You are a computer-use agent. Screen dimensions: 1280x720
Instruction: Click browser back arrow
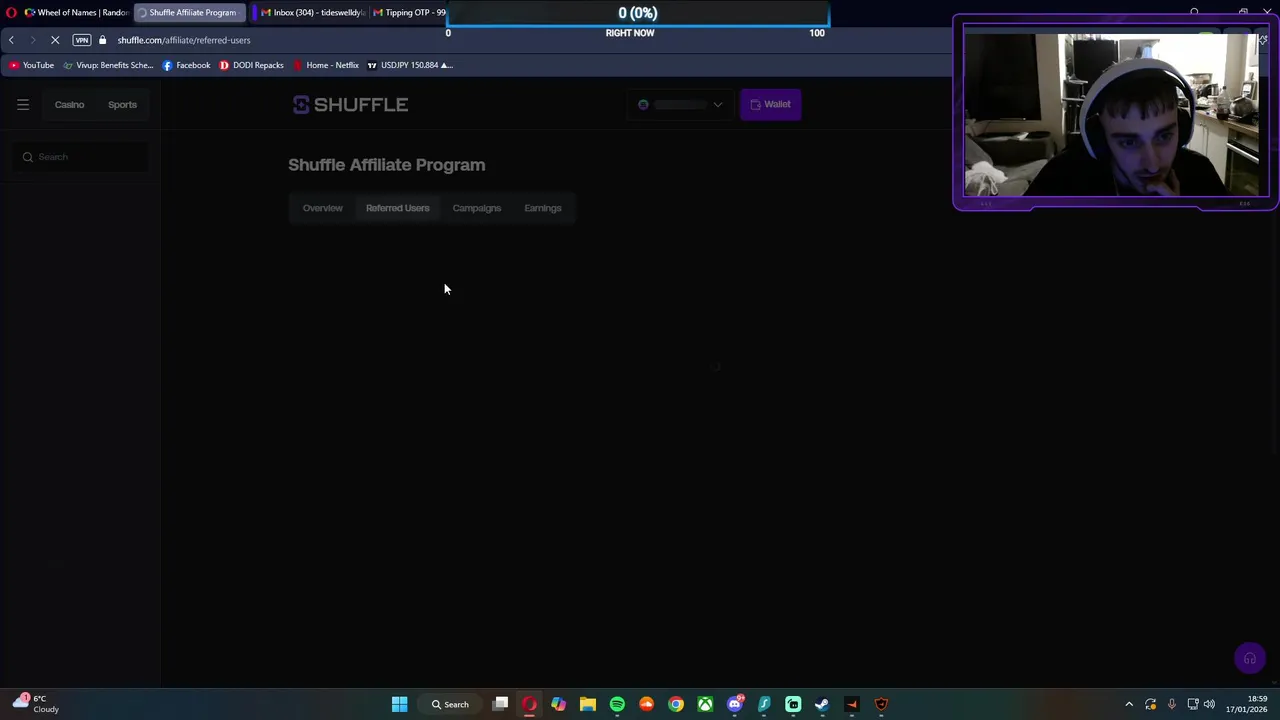(x=11, y=40)
